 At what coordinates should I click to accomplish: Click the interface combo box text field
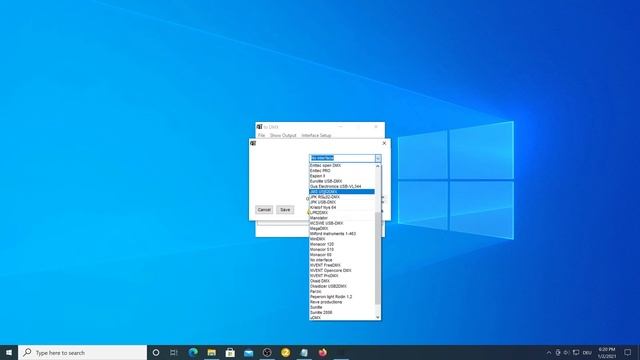click(342, 158)
